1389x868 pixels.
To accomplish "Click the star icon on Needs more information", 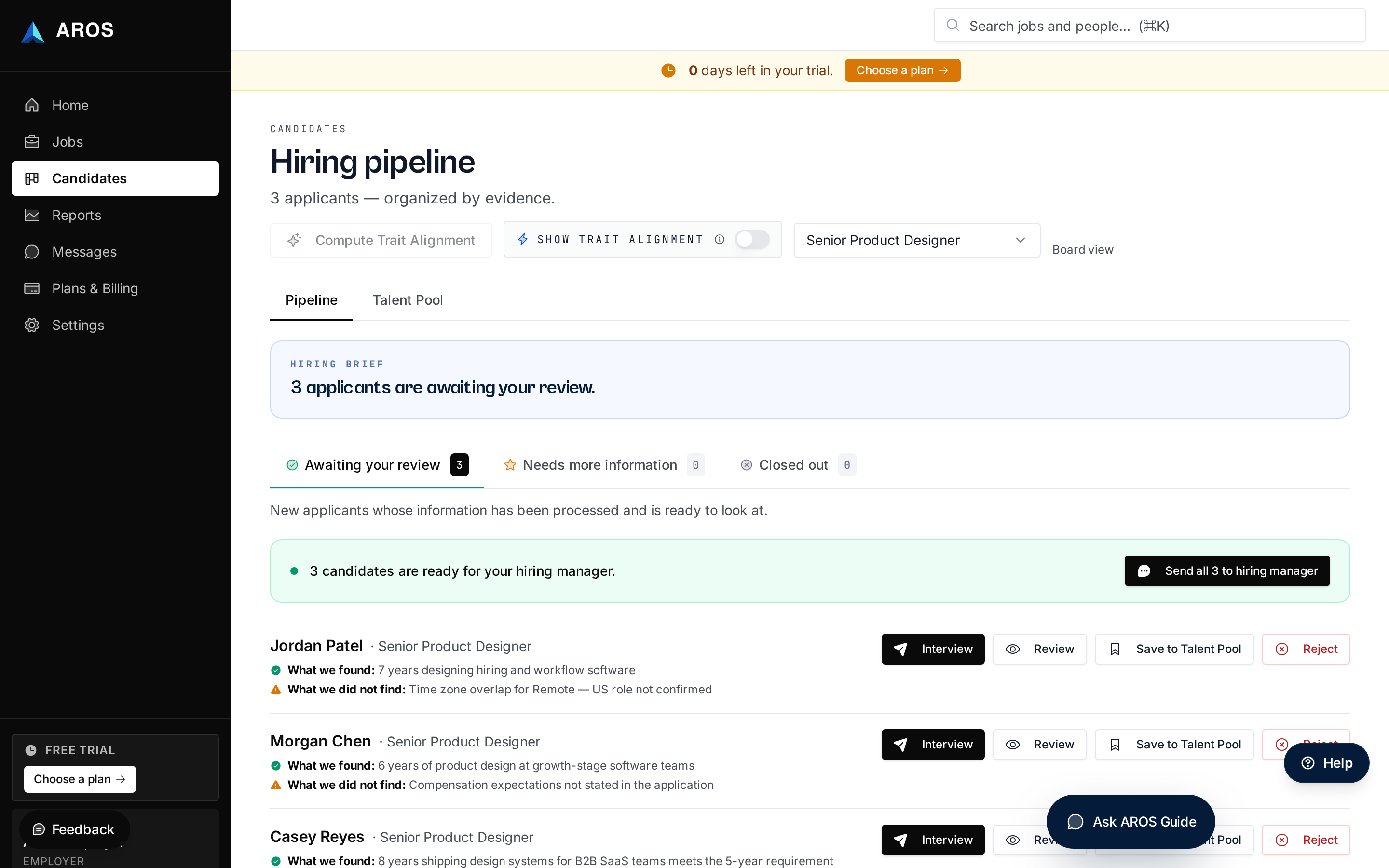I will pos(510,465).
